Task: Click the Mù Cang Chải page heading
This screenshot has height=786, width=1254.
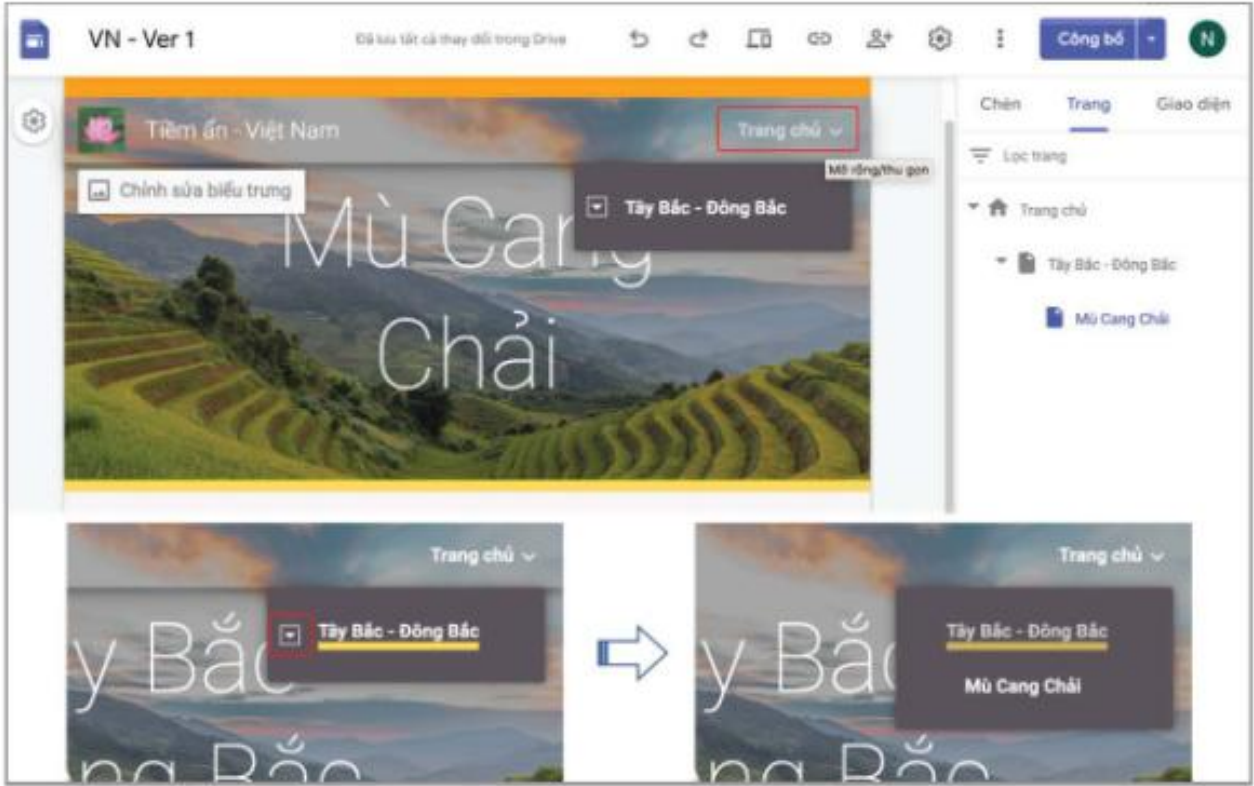Action: pyautogui.click(x=467, y=290)
